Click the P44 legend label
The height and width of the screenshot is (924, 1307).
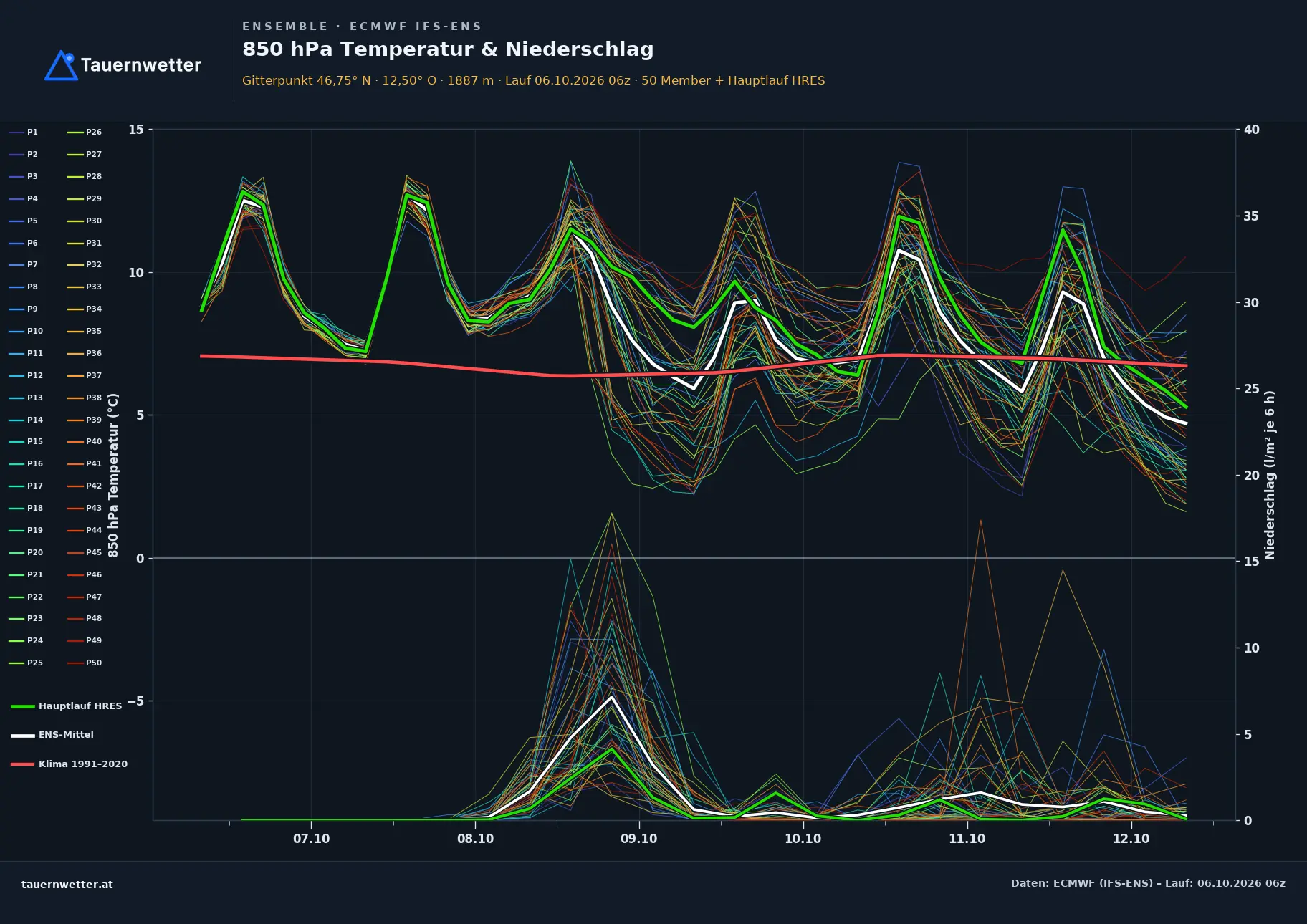(x=94, y=530)
